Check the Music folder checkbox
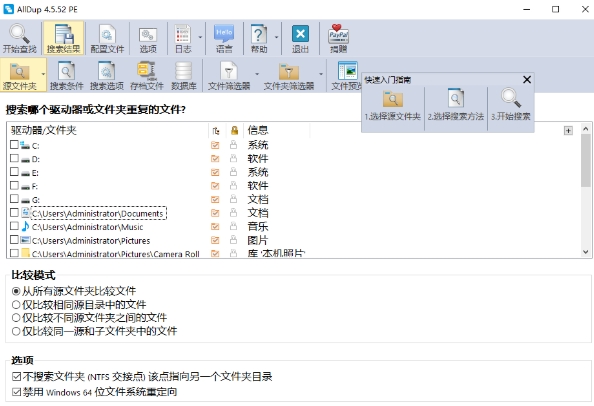 pyautogui.click(x=14, y=226)
